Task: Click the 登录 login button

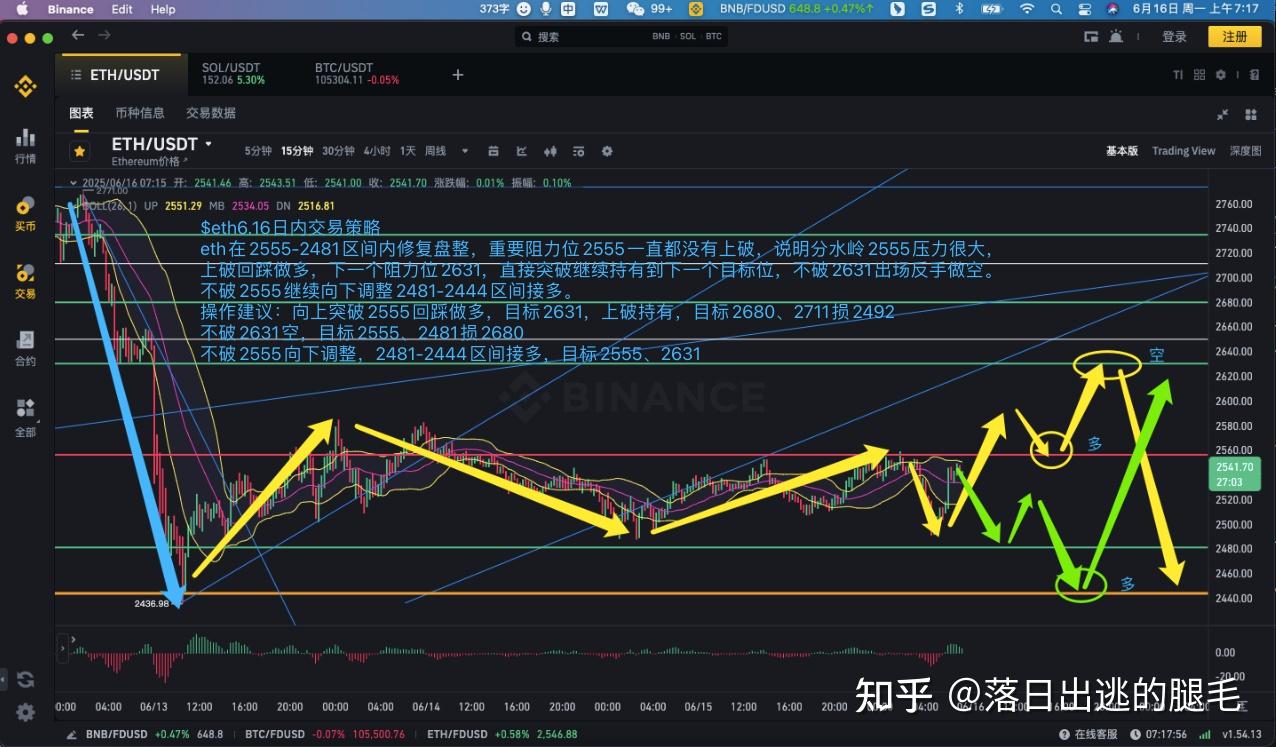Action: click(1174, 37)
